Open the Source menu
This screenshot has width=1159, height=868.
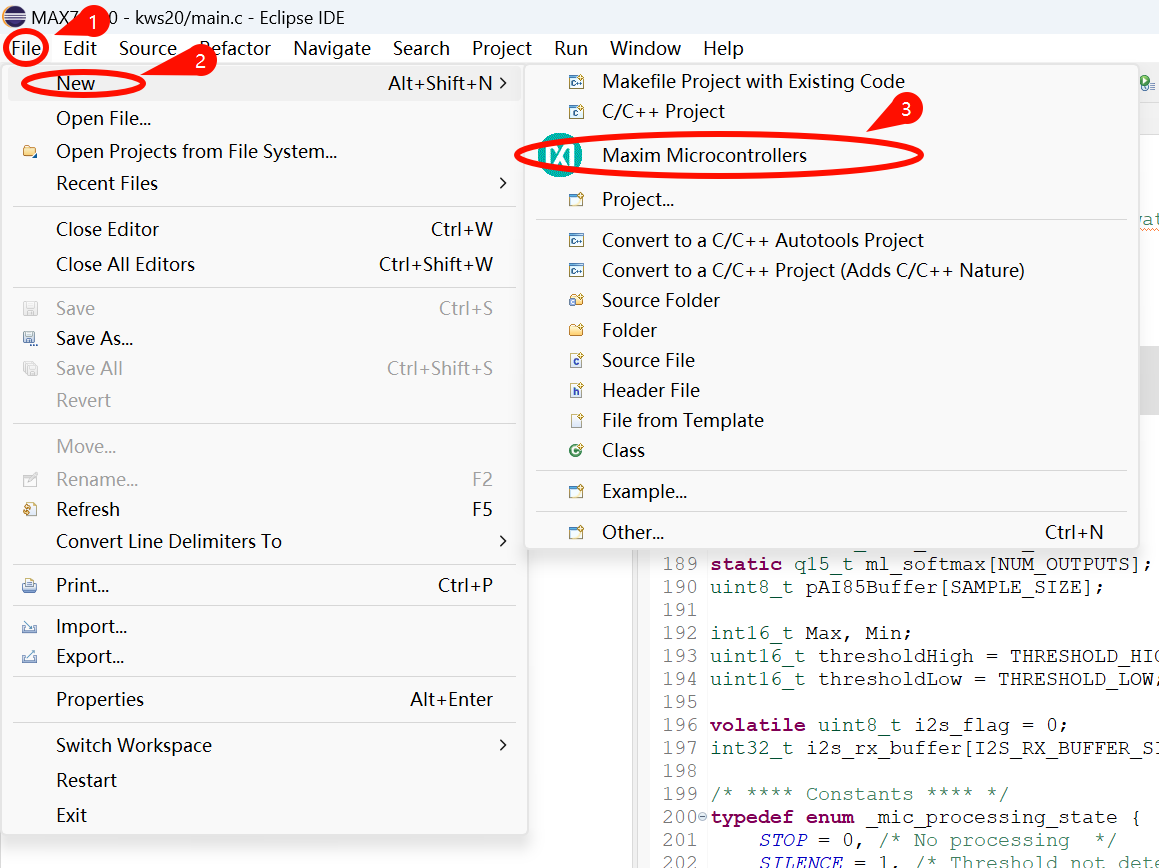[x=148, y=48]
